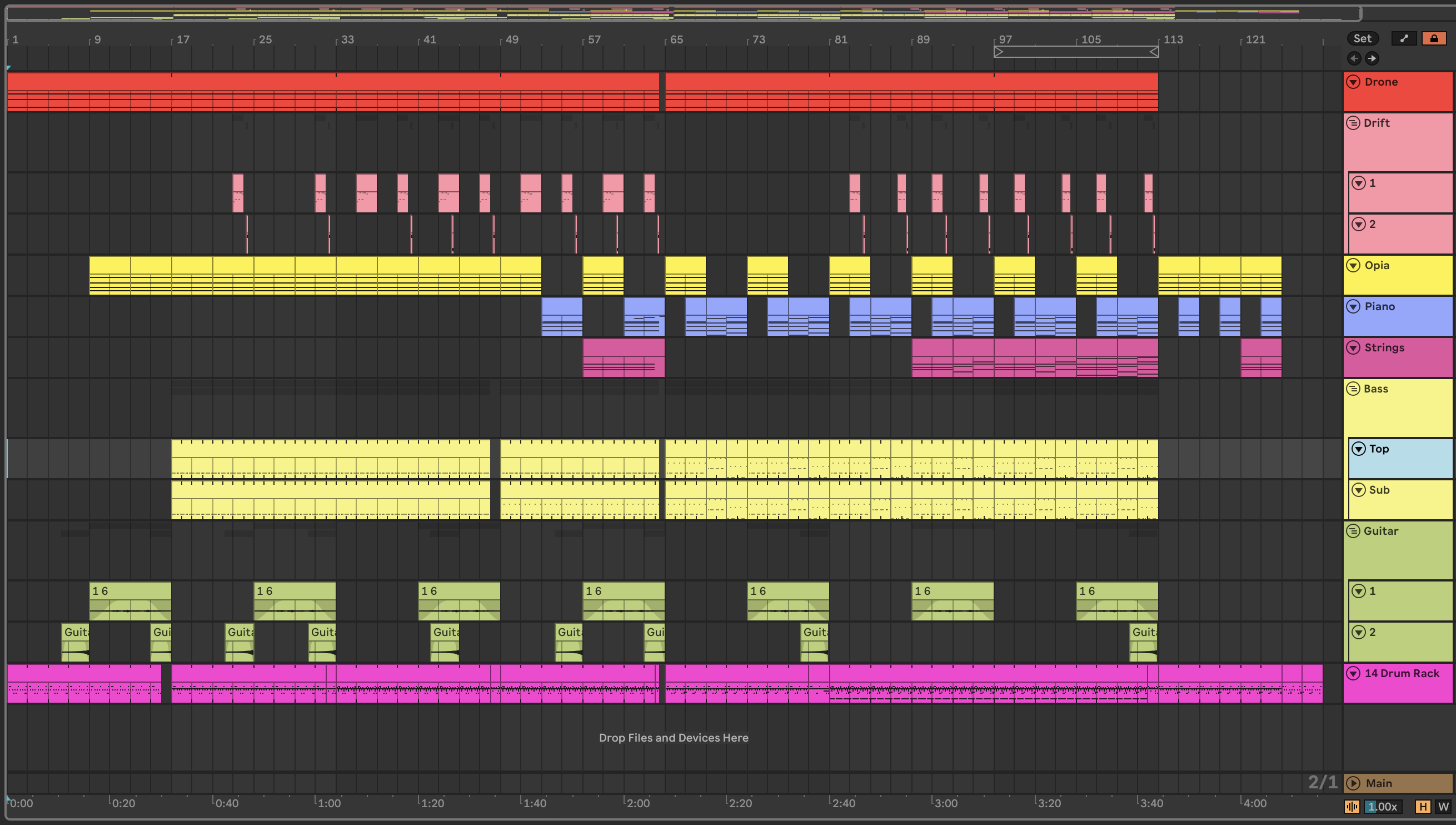Image resolution: width=1456 pixels, height=825 pixels.
Task: Click the loop brace in timeline
Action: [x=1075, y=52]
